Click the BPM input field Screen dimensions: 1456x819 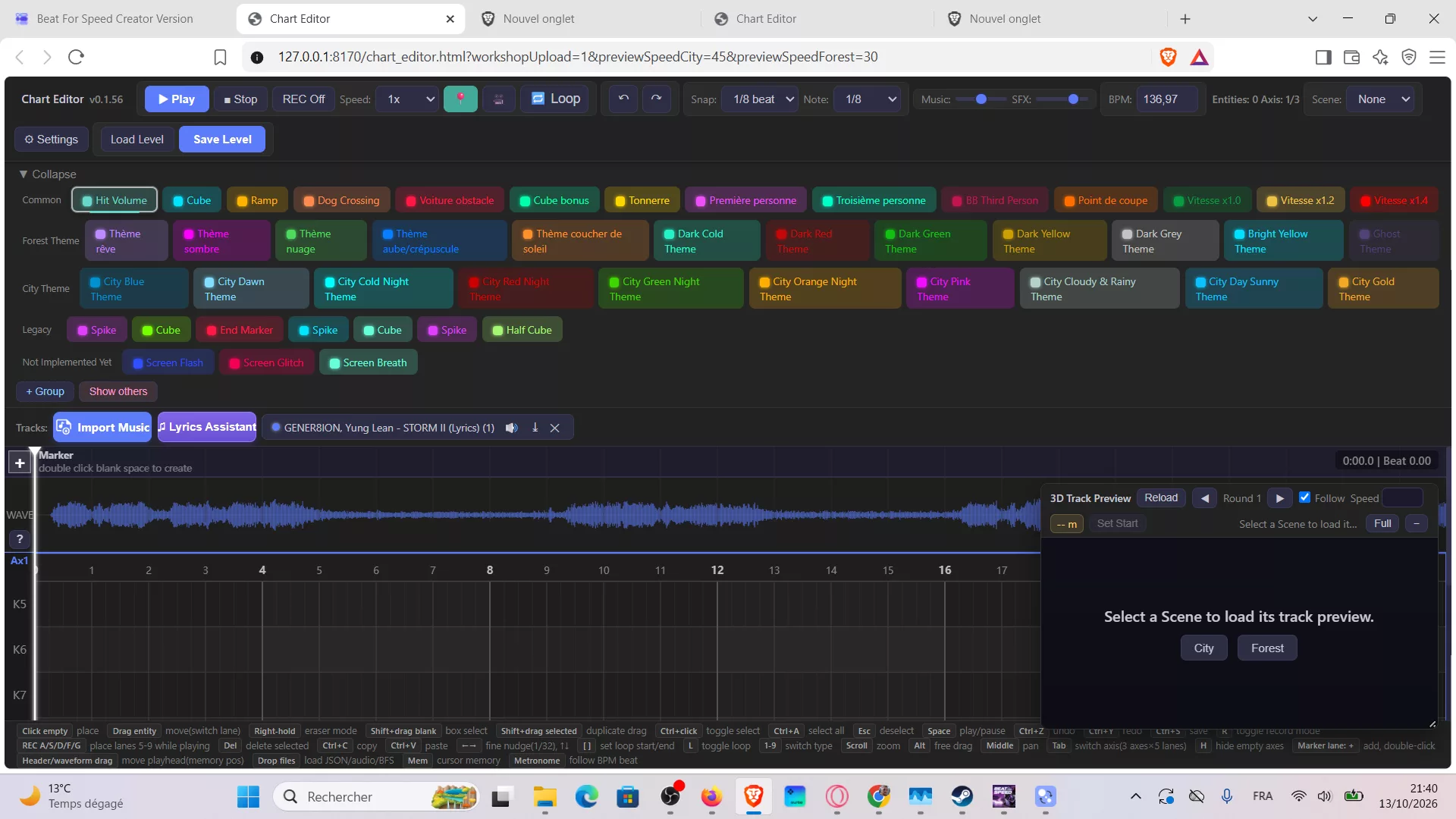coord(1167,99)
